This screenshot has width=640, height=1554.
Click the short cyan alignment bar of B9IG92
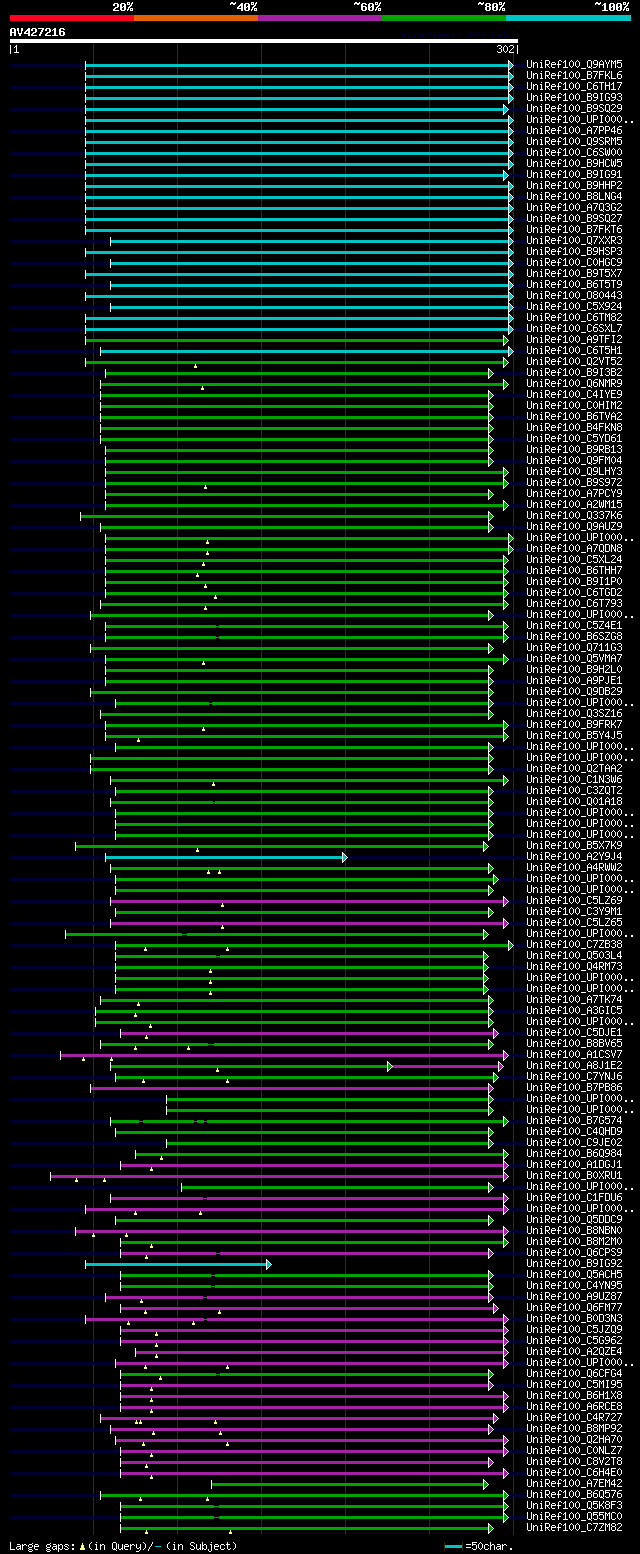178,1264
